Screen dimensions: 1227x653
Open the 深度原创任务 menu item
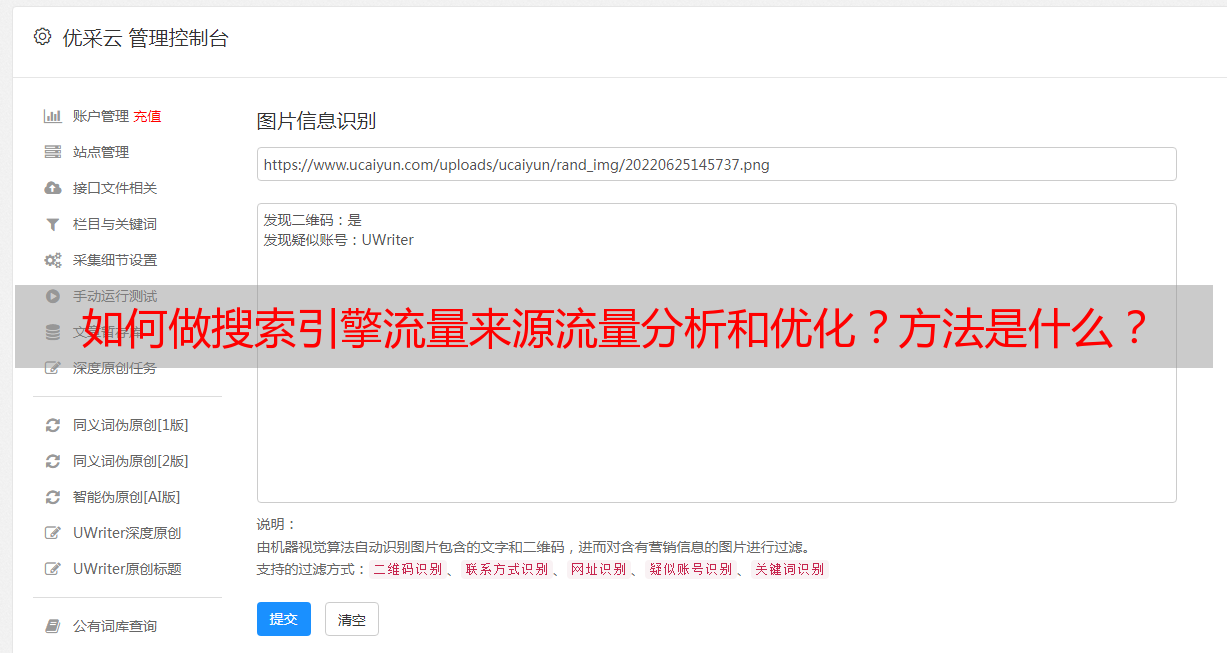115,368
